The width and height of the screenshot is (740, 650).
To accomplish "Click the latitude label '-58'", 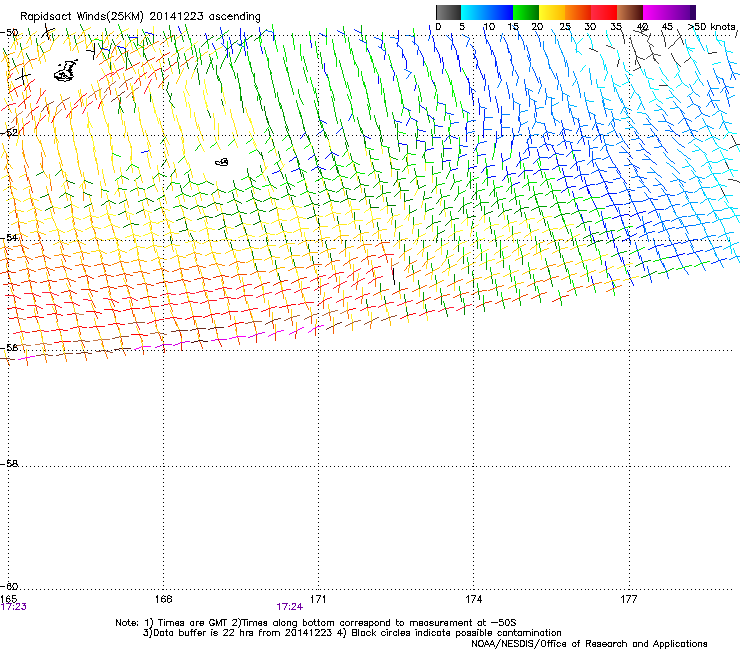I will point(9,464).
